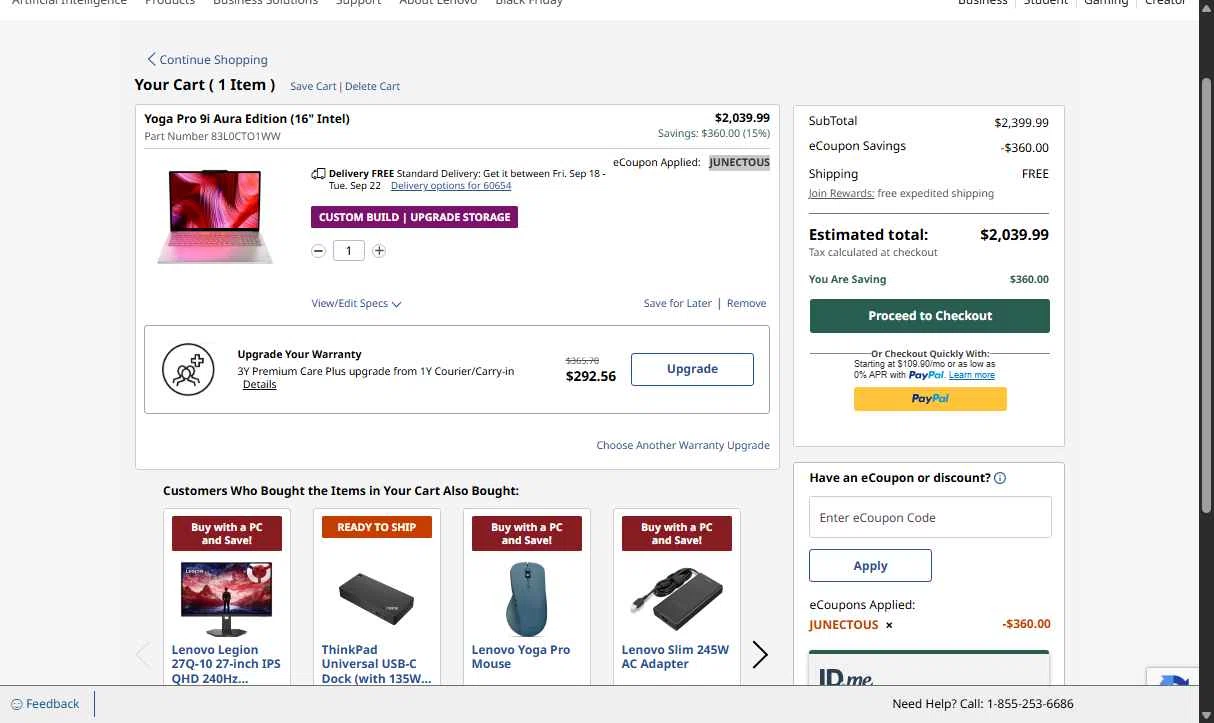Click the warranty Upgrade button
Viewport: 1214px width, 723px height.
[692, 369]
